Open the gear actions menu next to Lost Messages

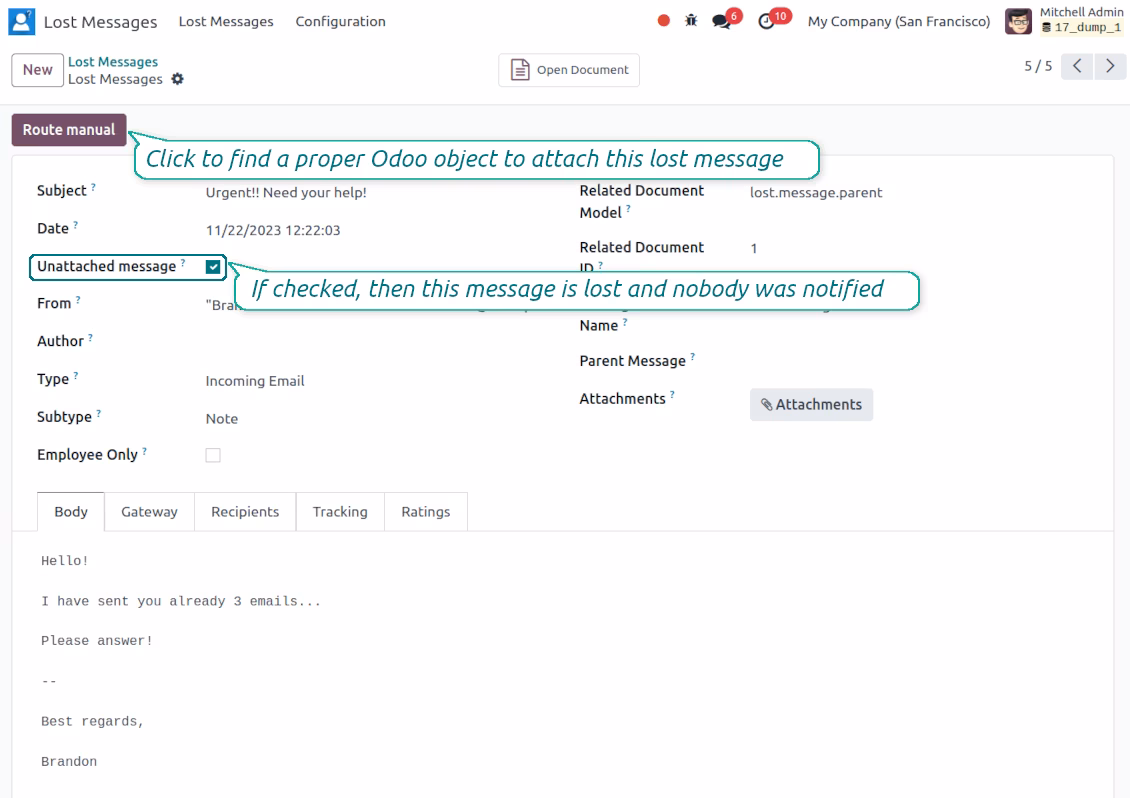point(178,79)
